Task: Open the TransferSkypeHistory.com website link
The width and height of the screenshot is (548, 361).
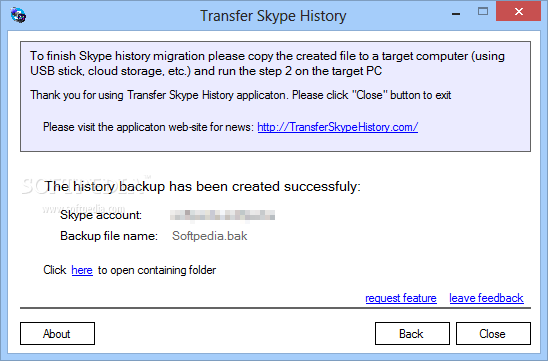Action: [338, 127]
